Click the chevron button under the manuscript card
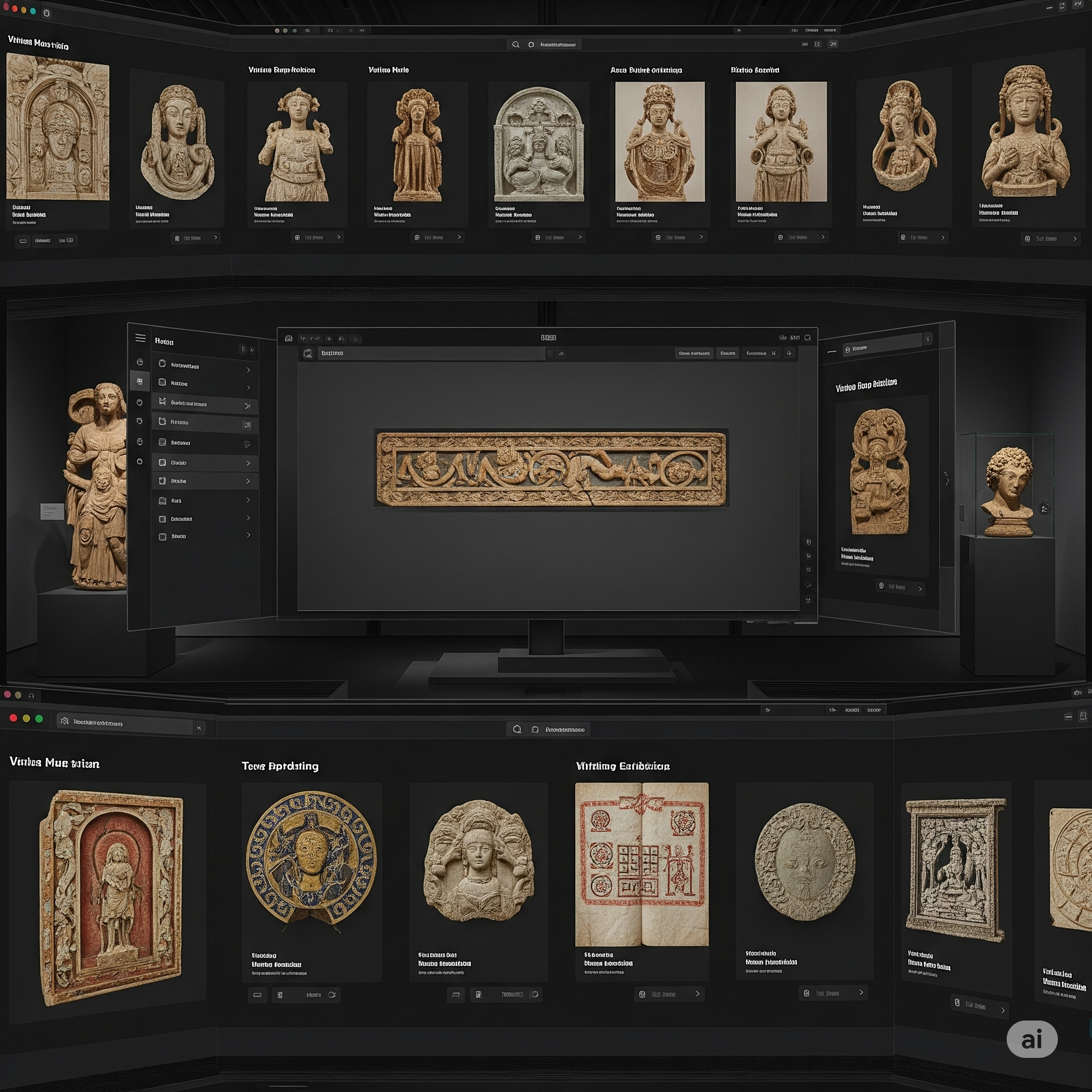Viewport: 1092px width, 1092px height. [697, 994]
